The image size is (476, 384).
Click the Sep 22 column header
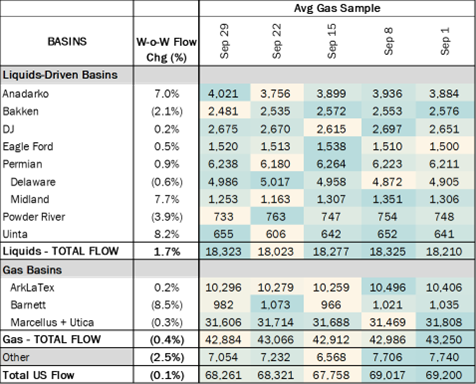click(277, 41)
